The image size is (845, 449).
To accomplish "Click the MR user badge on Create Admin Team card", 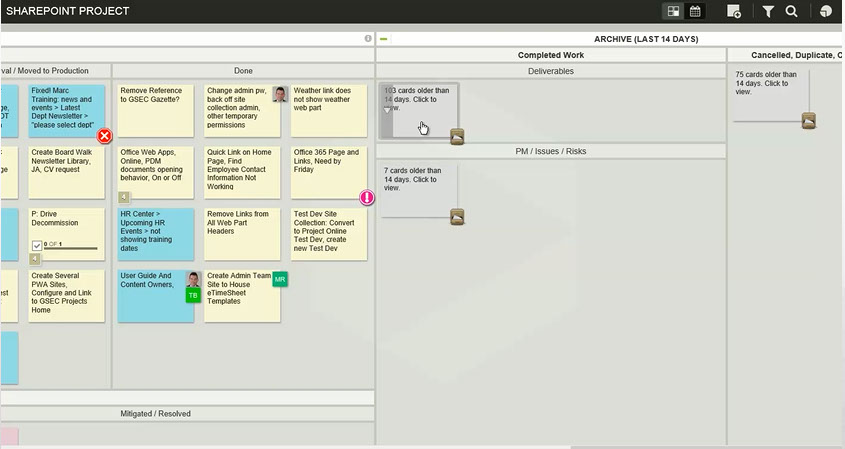I will [280, 279].
